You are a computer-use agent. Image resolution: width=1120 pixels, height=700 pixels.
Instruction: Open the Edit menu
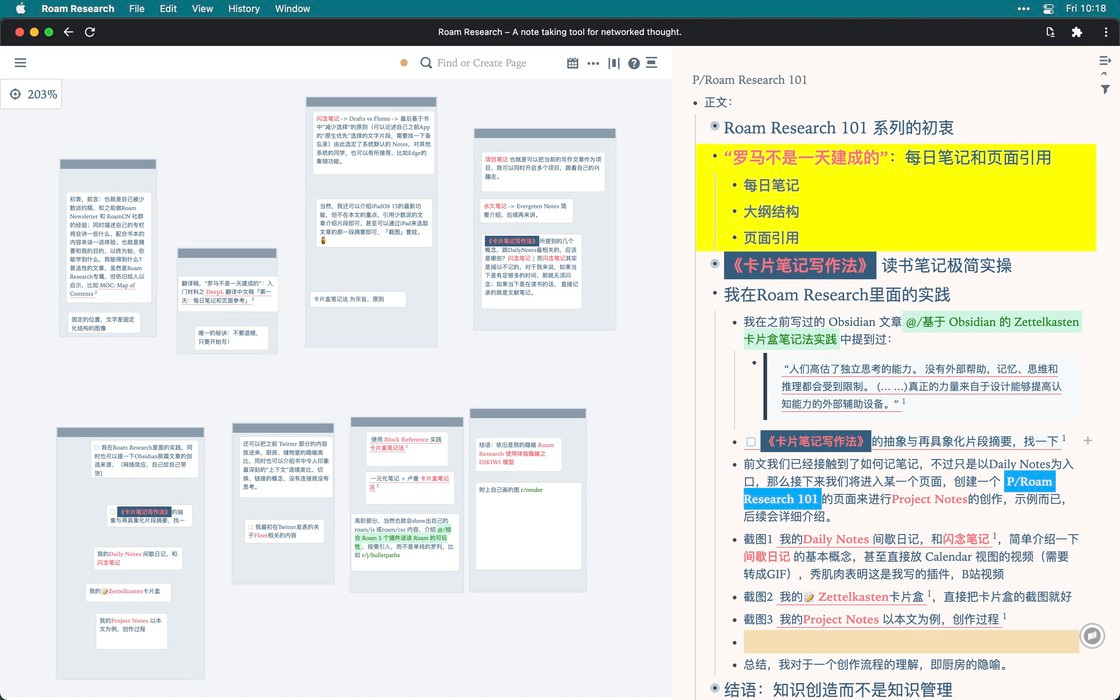(x=168, y=9)
